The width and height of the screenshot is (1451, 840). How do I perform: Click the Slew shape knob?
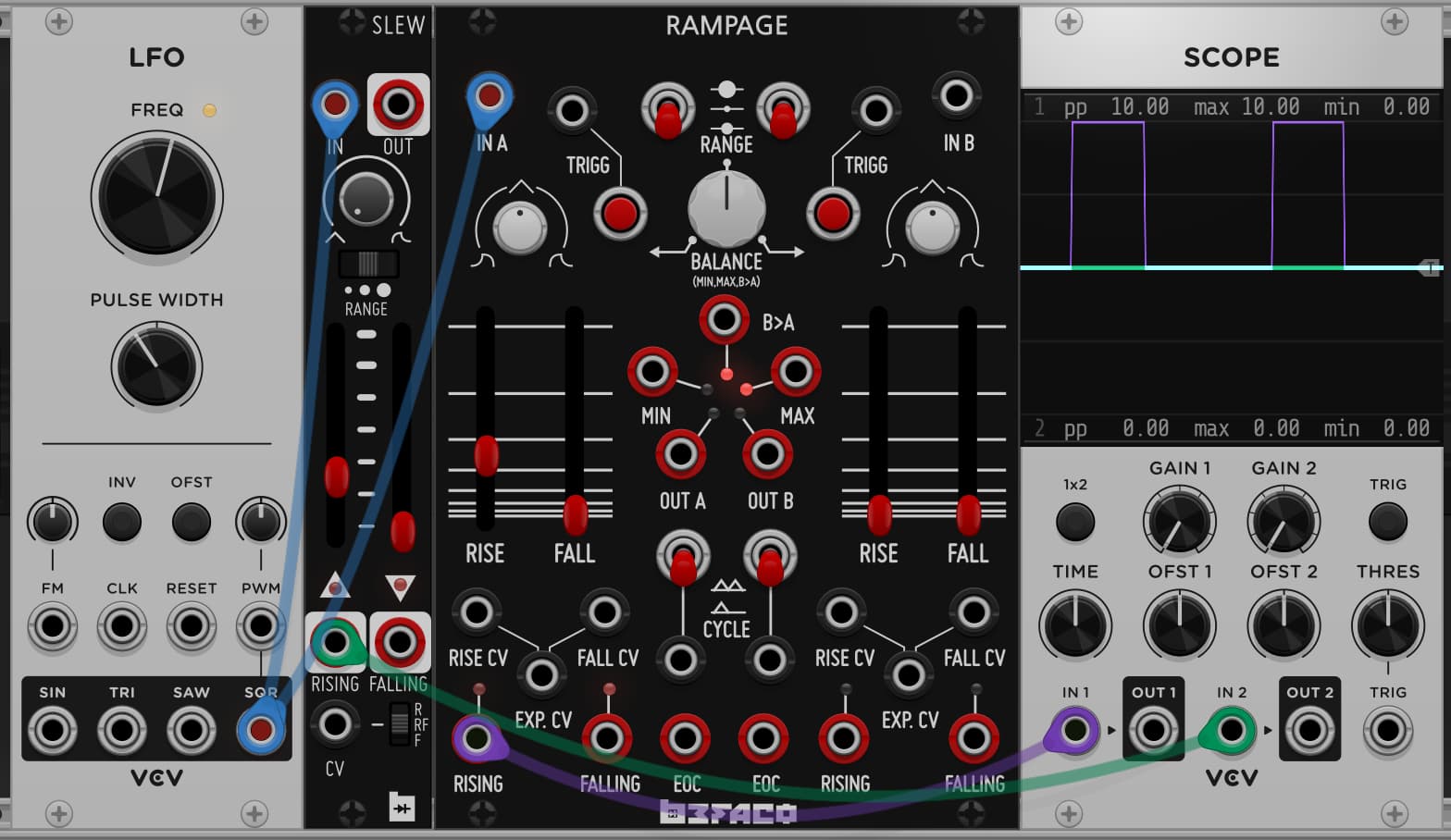(366, 197)
